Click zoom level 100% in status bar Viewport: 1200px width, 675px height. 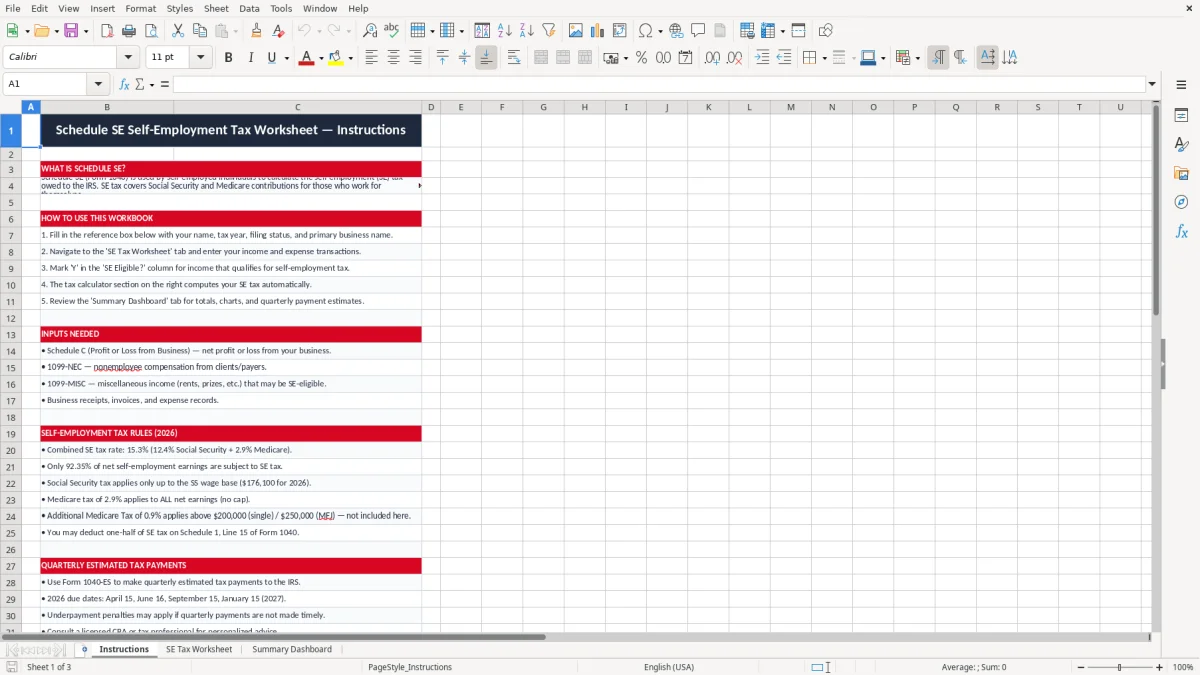point(1183,667)
